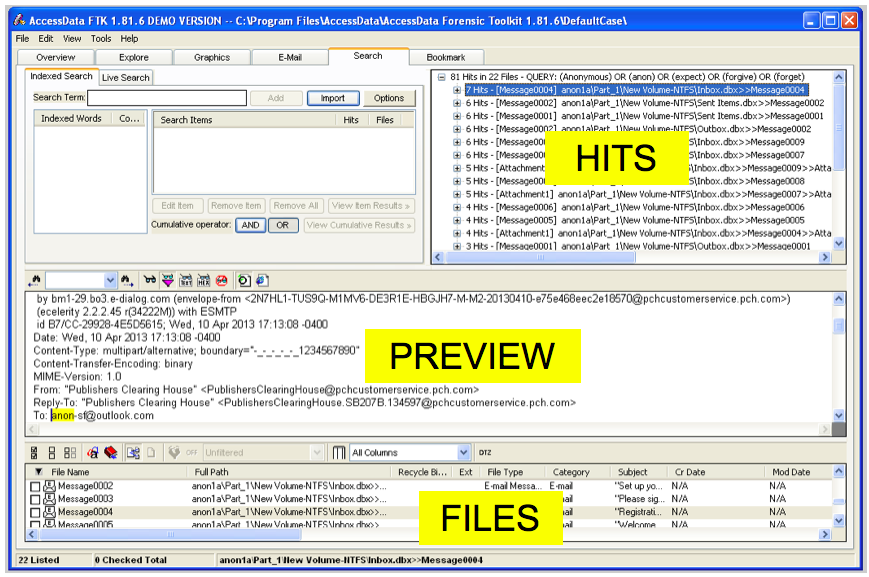Click the uncheck all in list icon

click(x=70, y=453)
